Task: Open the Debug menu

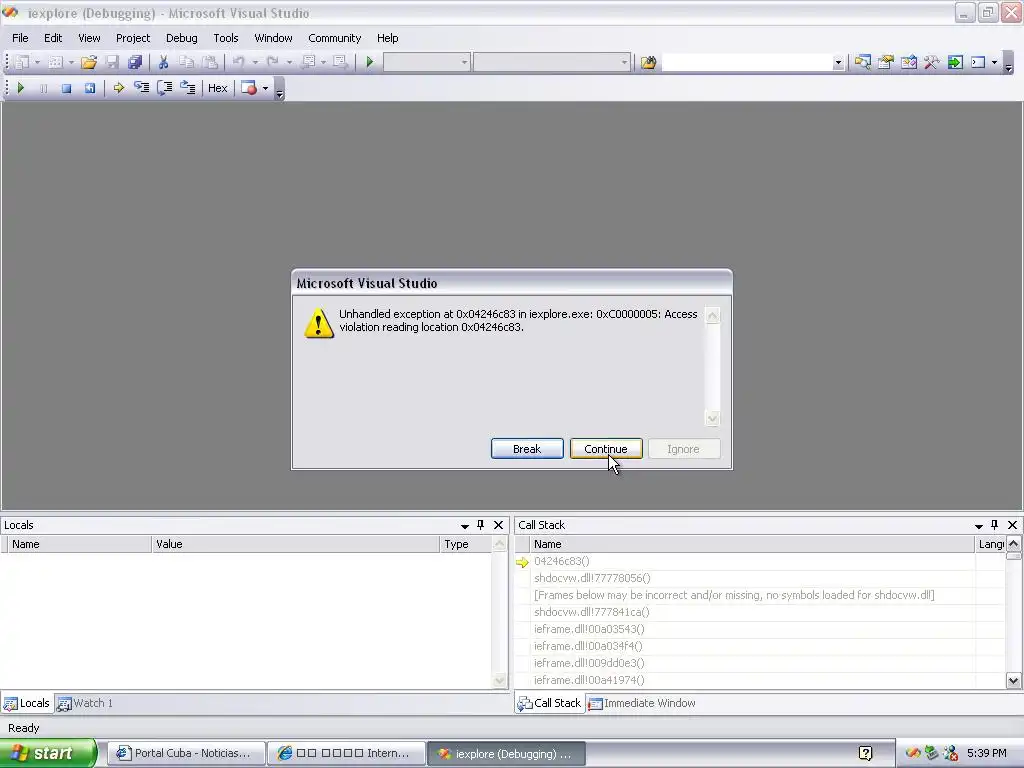Action: click(182, 38)
